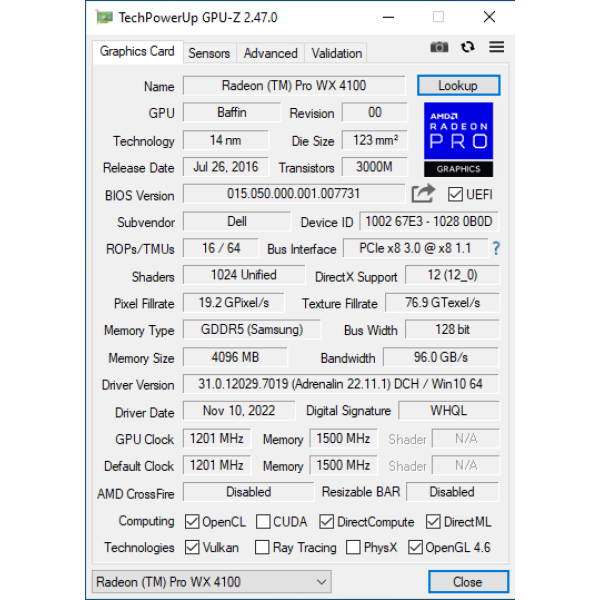This screenshot has height=600, width=600.
Task: Minimize the GPU-Z window
Action: point(388,17)
